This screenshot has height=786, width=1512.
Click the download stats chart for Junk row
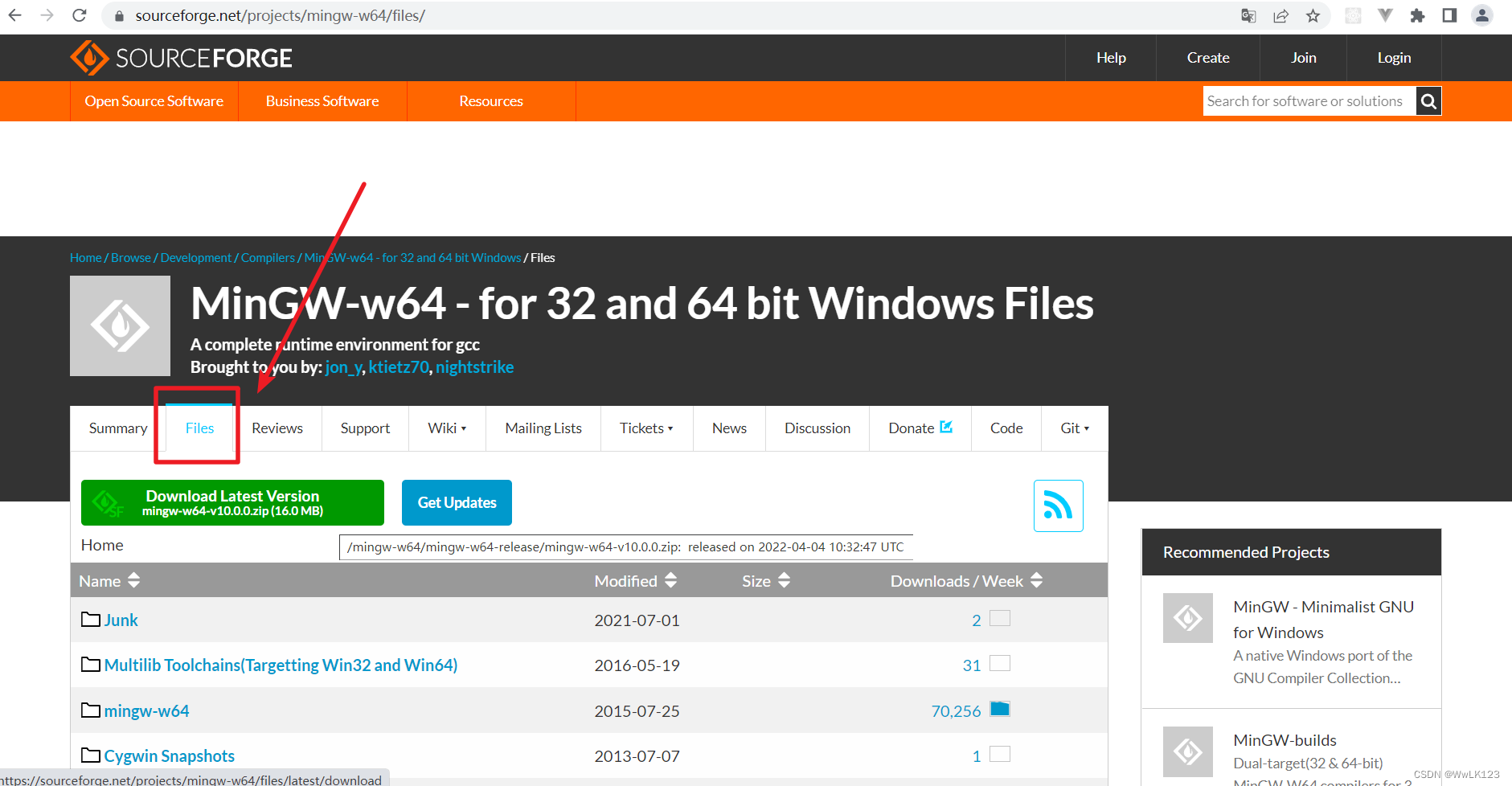pos(1000,618)
